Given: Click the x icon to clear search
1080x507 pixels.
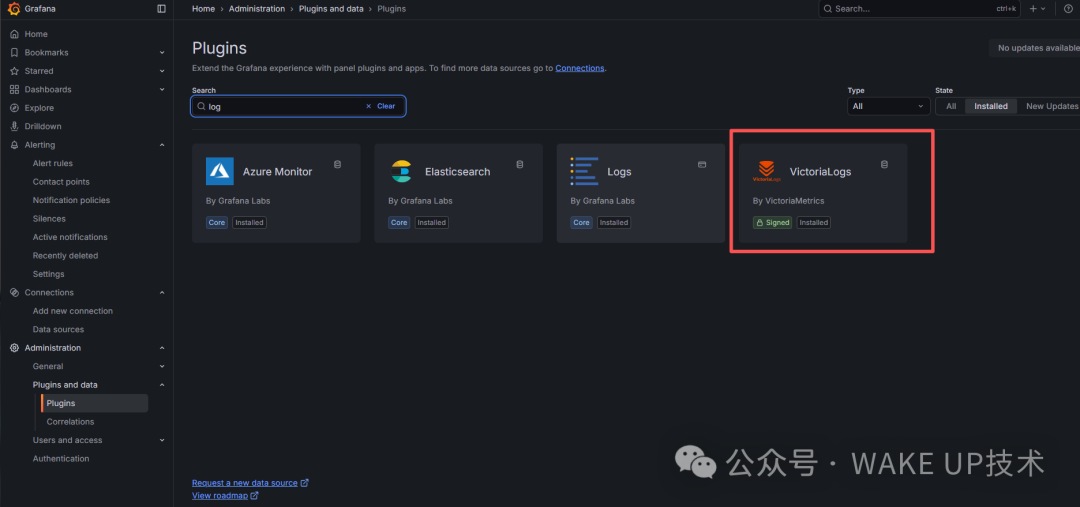Looking at the screenshot, I should 368,106.
